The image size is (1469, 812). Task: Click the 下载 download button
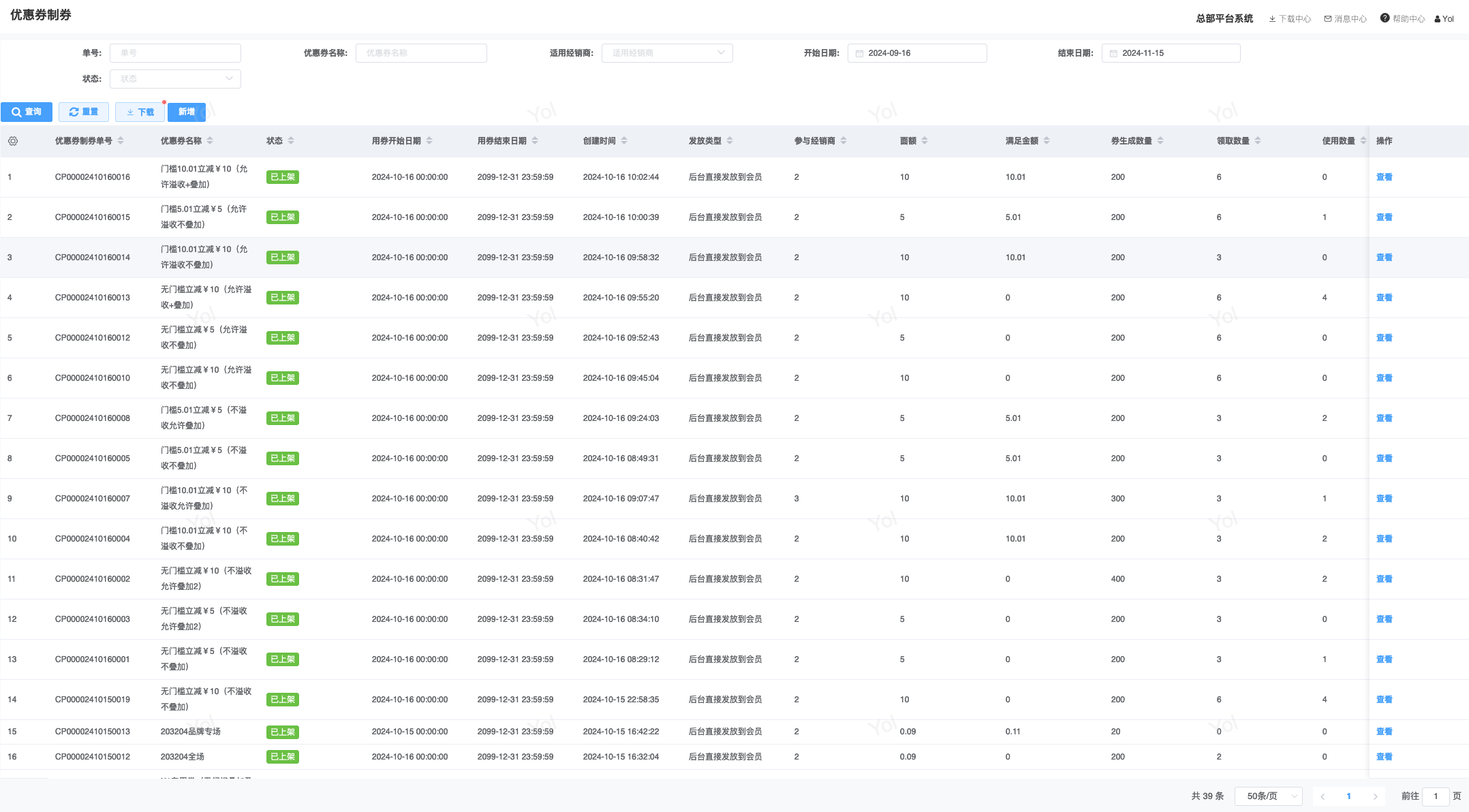140,112
